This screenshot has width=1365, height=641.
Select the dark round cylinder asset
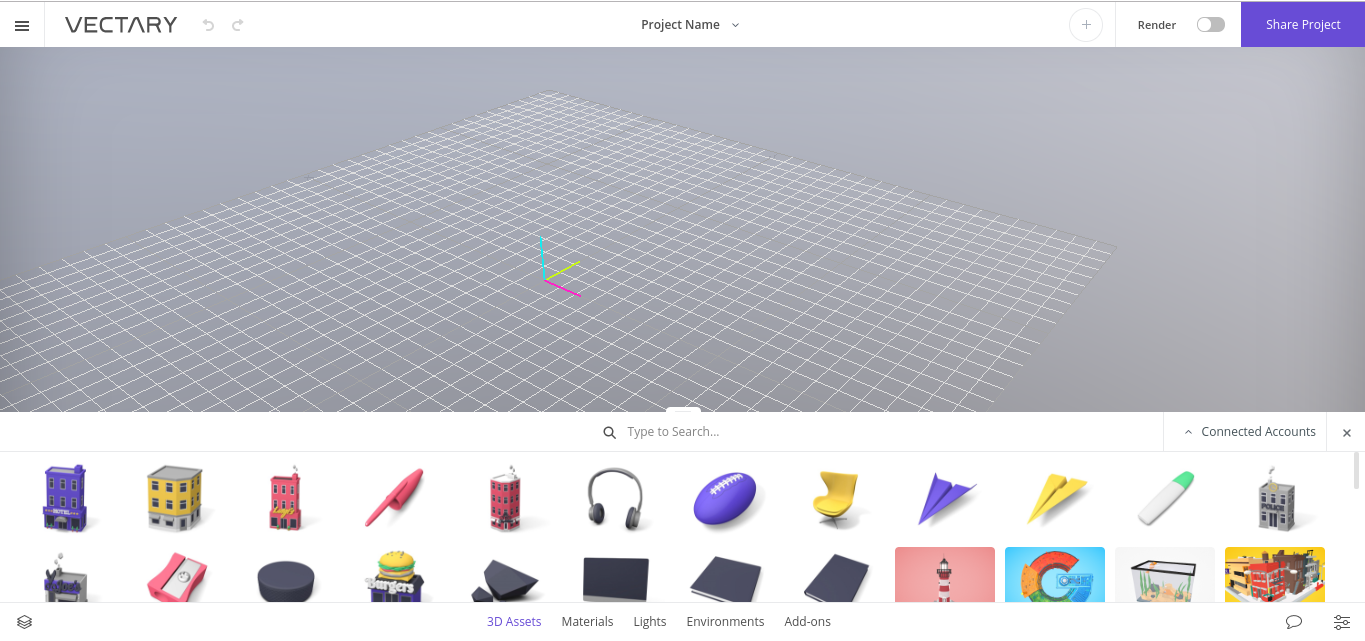(x=286, y=580)
